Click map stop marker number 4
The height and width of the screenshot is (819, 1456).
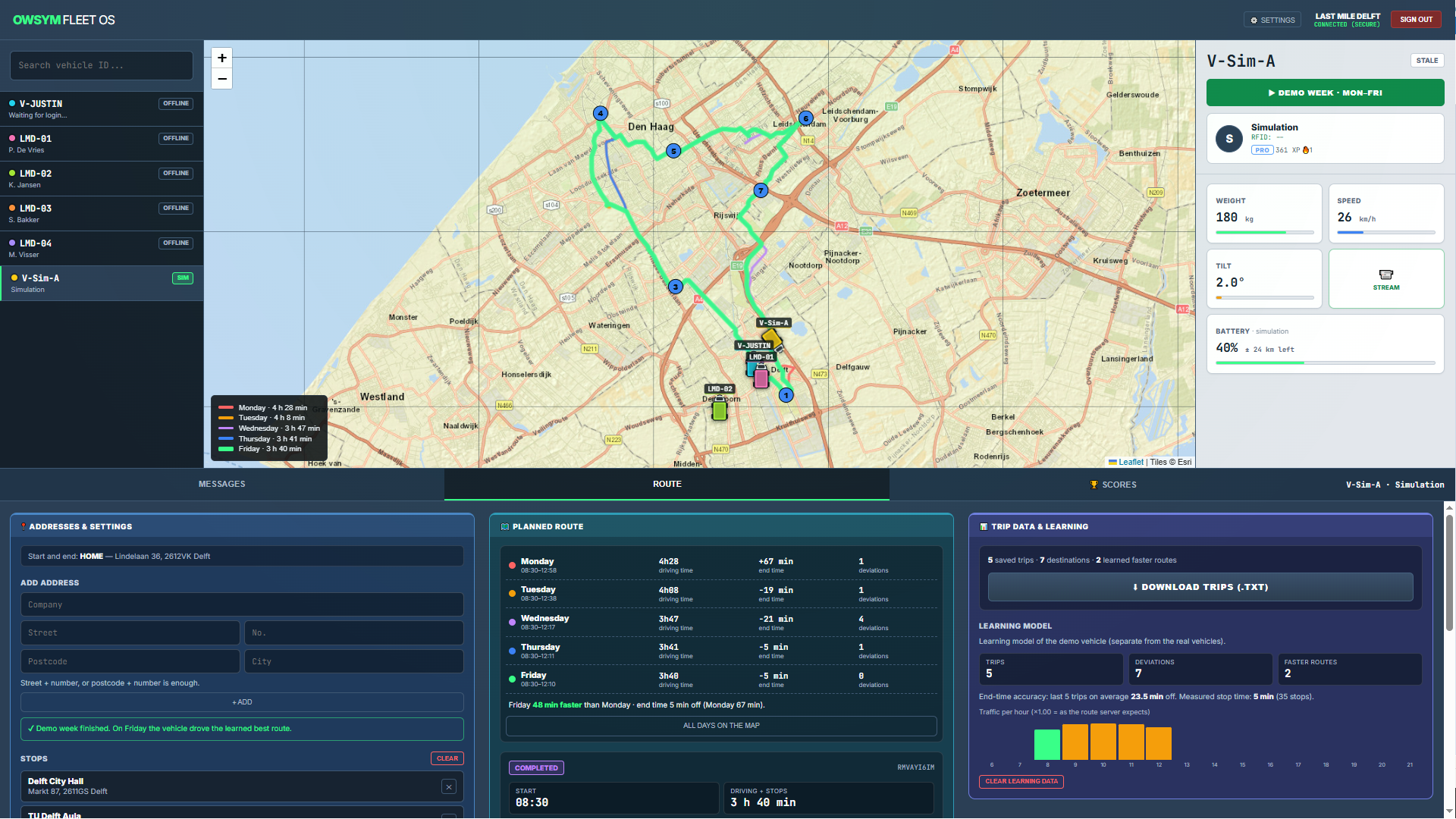click(x=601, y=114)
